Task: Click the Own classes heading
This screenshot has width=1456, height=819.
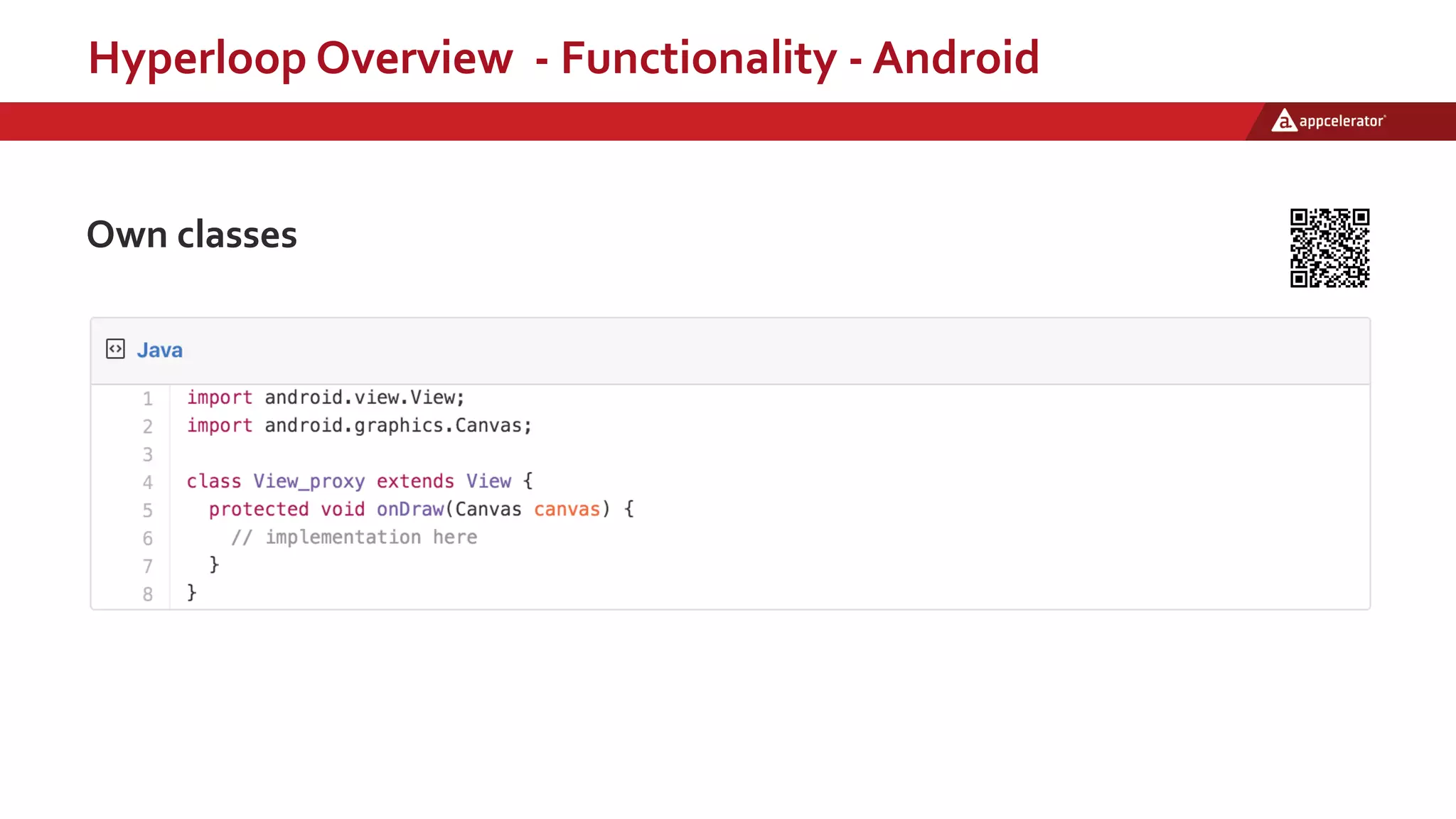Action: 192,235
